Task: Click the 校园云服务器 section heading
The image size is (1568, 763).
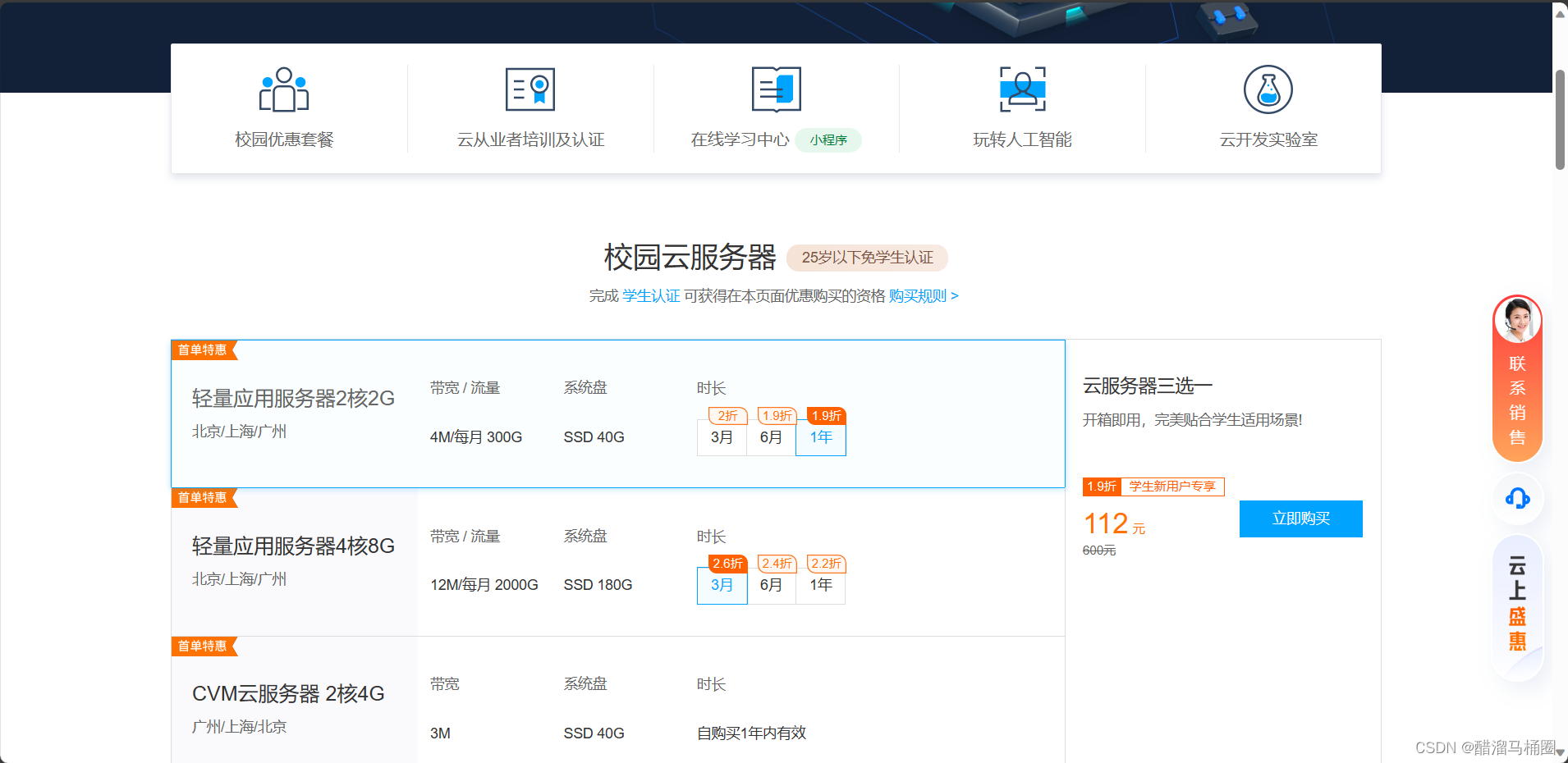Action: pos(690,258)
